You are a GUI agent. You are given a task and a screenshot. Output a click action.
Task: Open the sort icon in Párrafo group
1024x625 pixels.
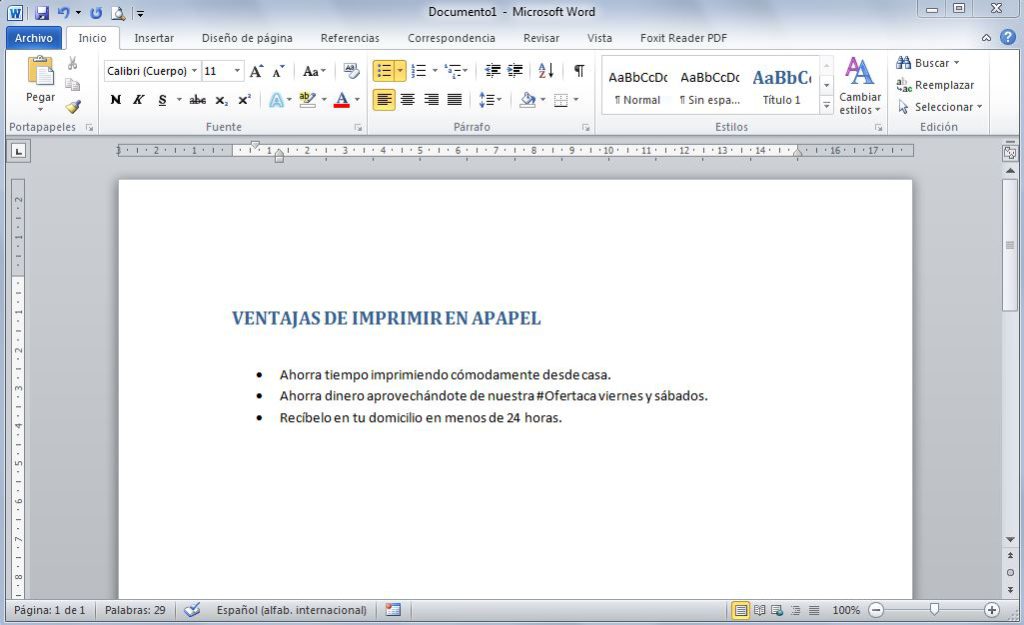pyautogui.click(x=545, y=71)
